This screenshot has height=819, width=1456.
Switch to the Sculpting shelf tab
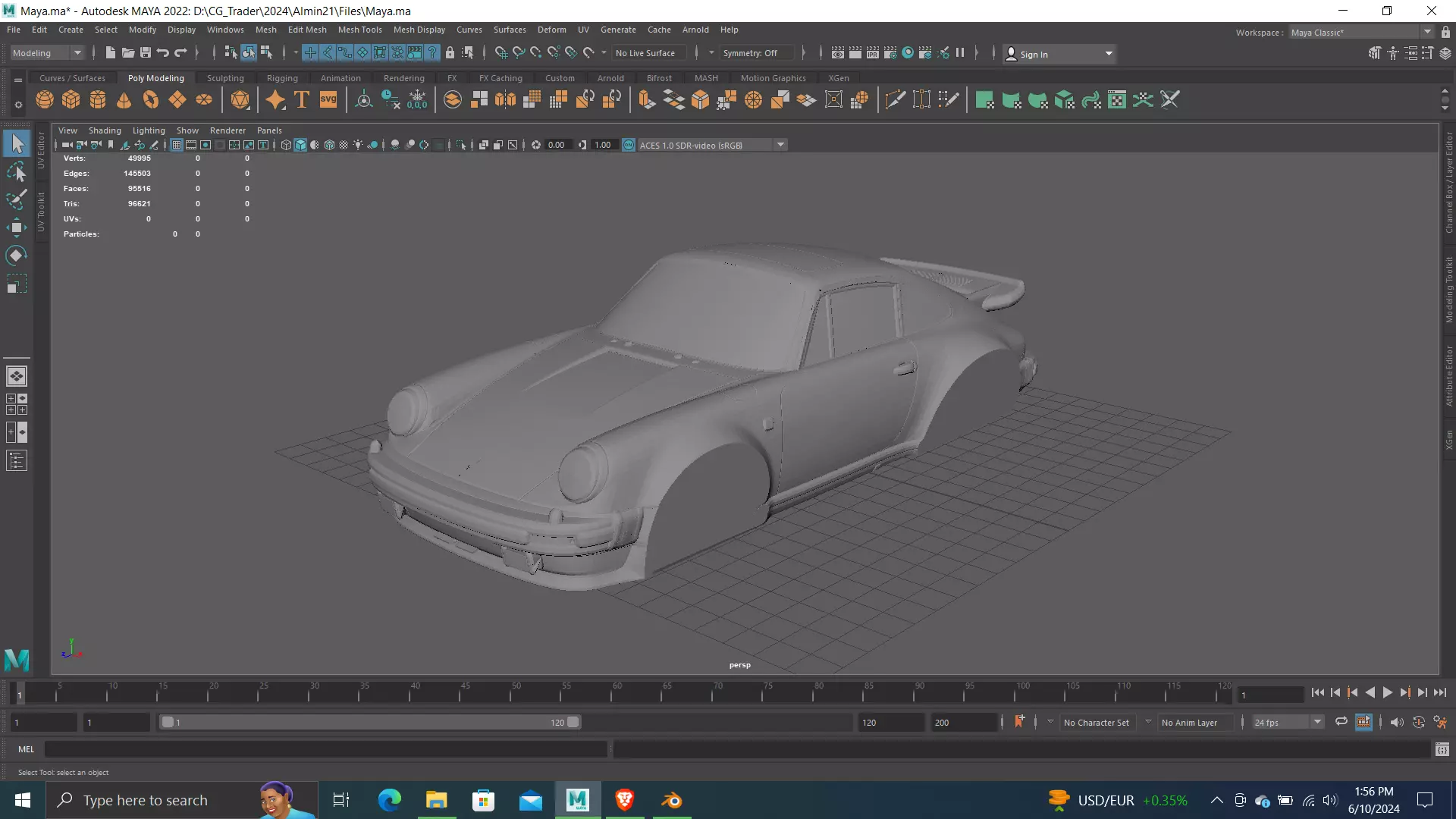pyautogui.click(x=225, y=78)
